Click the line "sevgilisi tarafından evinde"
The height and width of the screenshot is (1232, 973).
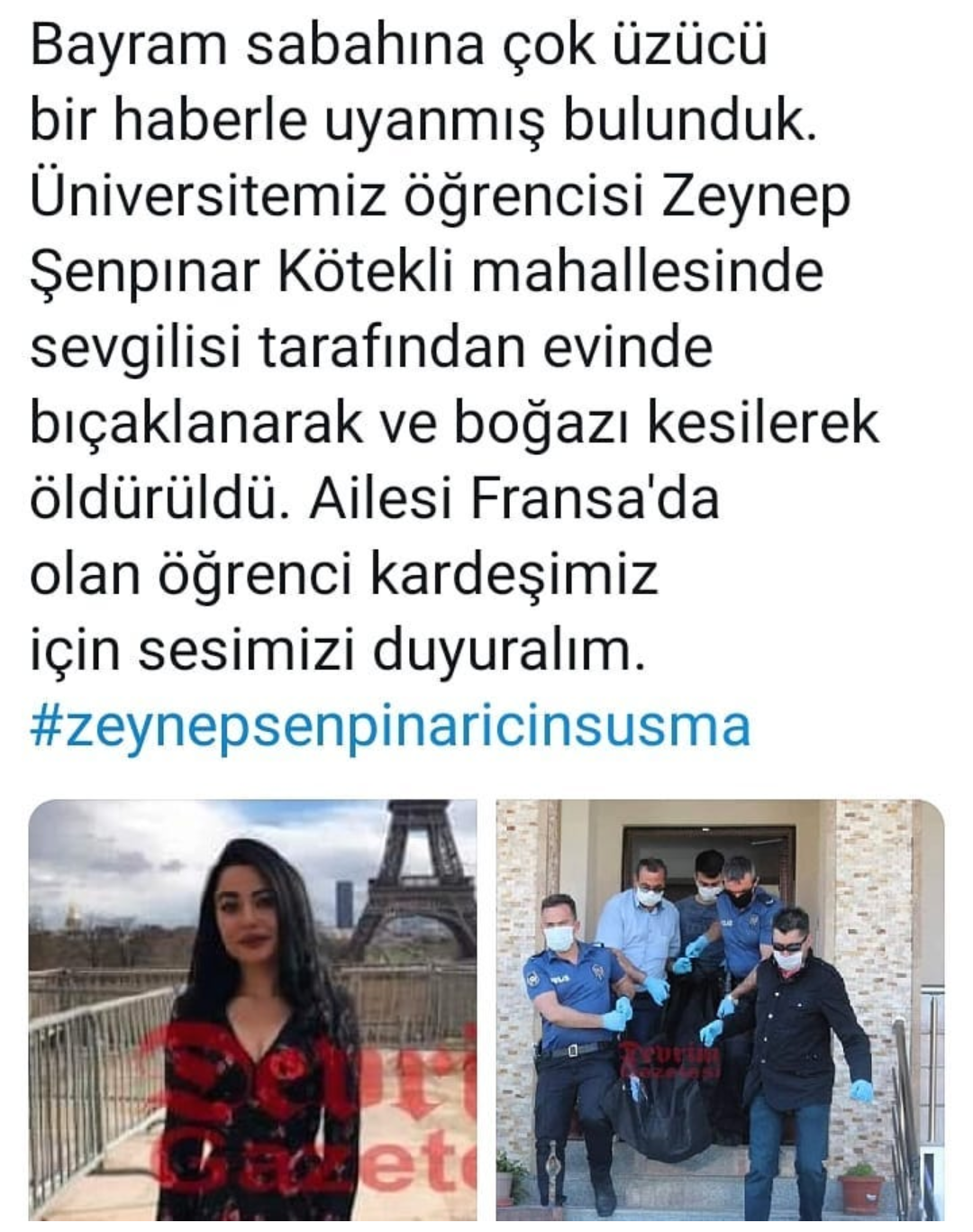[371, 347]
